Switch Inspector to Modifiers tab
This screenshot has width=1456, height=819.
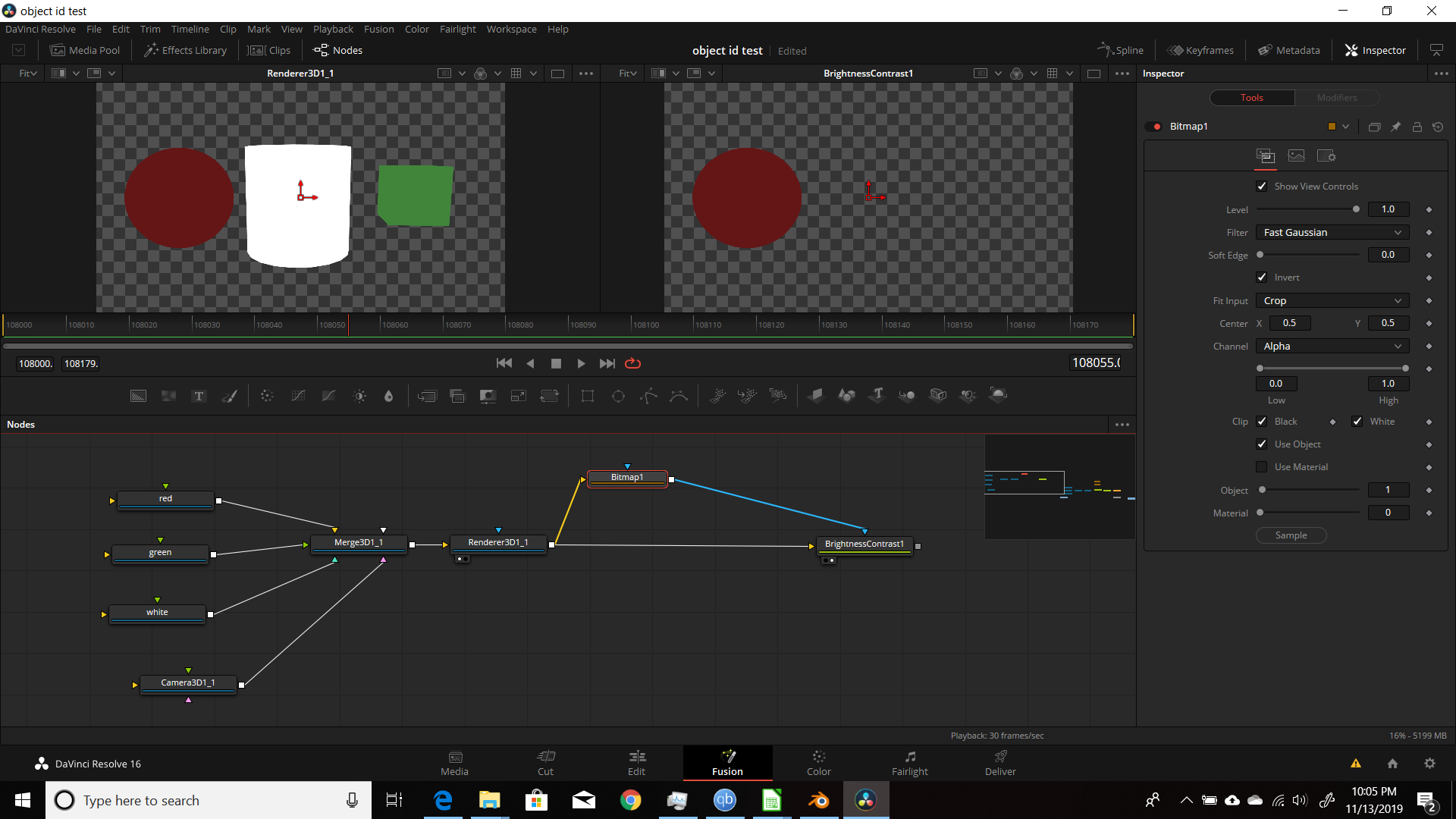tap(1337, 98)
